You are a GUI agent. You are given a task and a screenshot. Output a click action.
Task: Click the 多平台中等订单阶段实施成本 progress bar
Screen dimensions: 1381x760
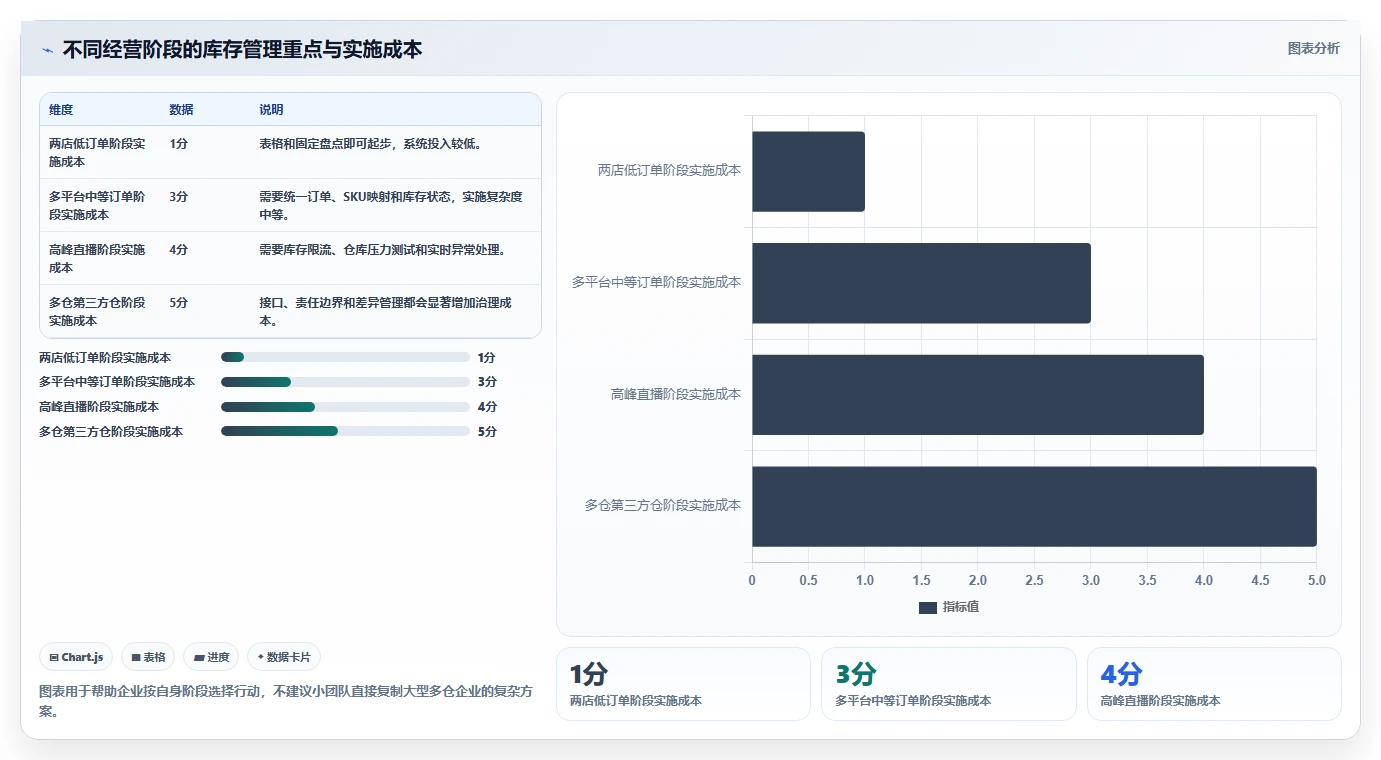[345, 382]
